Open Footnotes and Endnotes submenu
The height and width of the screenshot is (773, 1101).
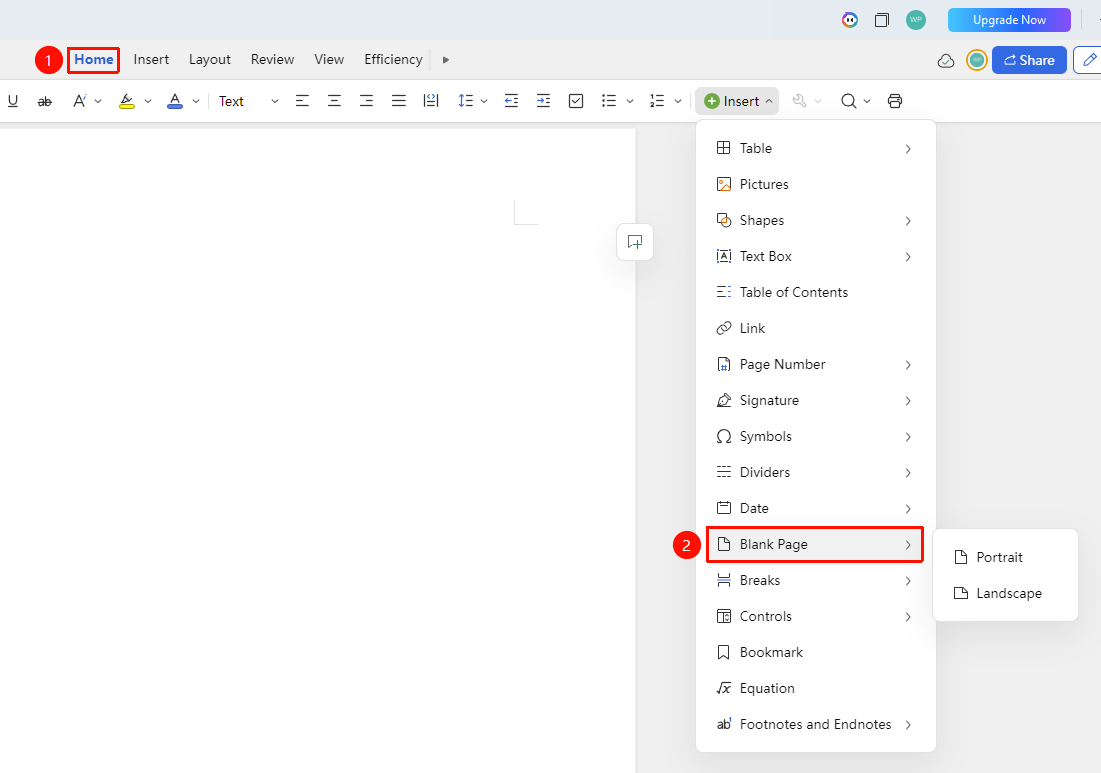815,725
